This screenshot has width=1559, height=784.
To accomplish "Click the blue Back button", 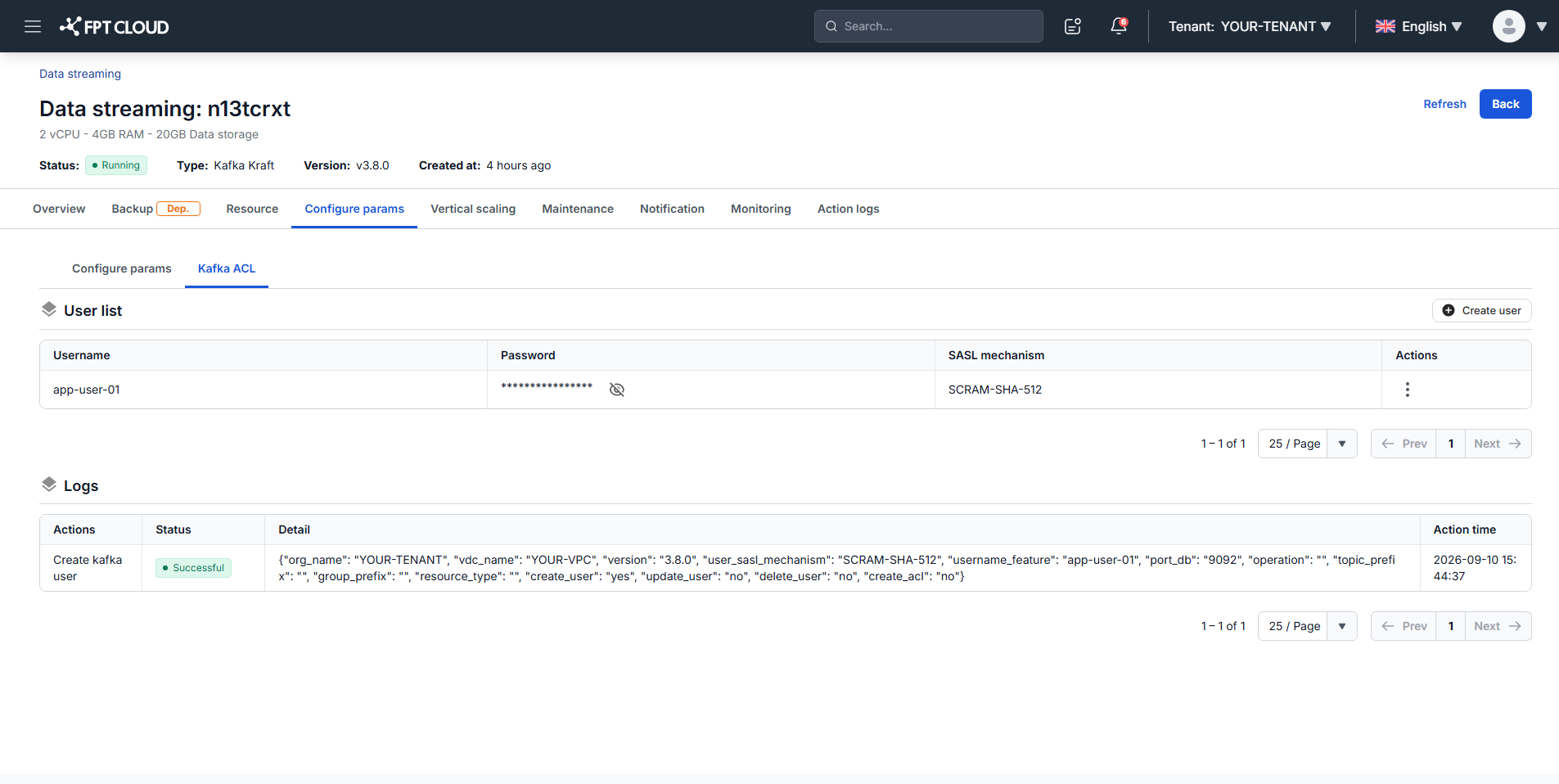I will click(1505, 104).
